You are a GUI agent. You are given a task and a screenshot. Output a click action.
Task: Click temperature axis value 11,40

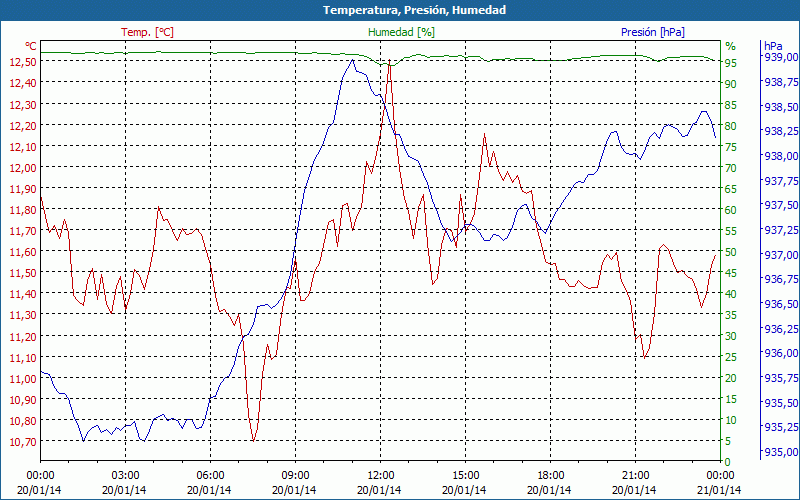coord(23,293)
